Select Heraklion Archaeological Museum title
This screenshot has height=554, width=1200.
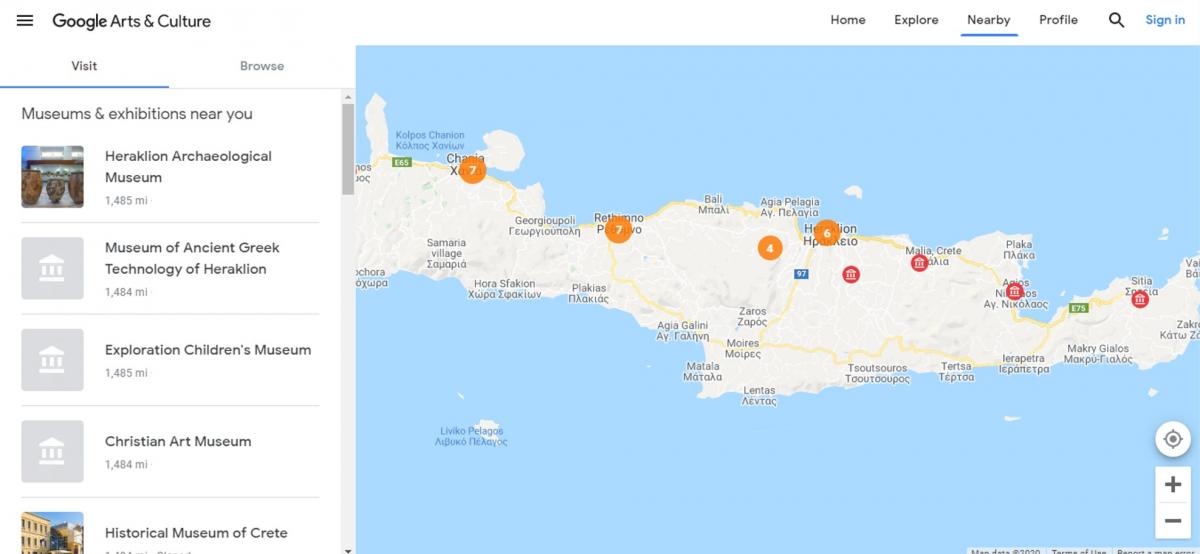pos(188,167)
